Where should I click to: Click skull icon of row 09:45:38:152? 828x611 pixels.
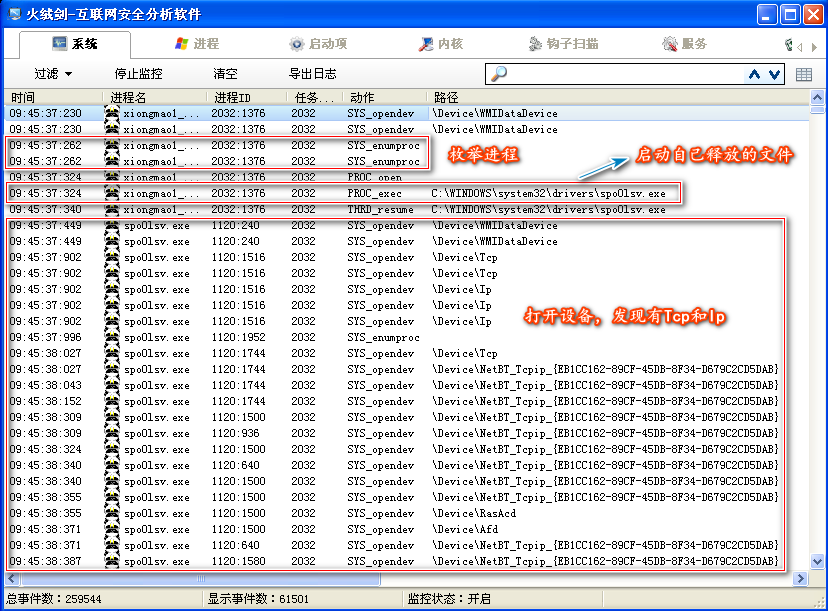[x=112, y=401]
